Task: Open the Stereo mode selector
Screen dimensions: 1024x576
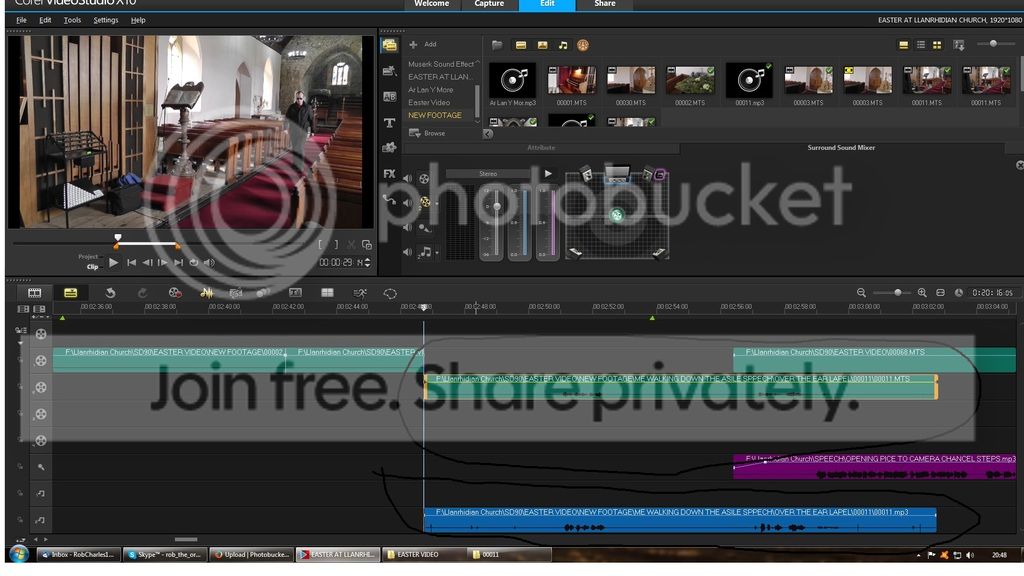Action: pyautogui.click(x=488, y=174)
